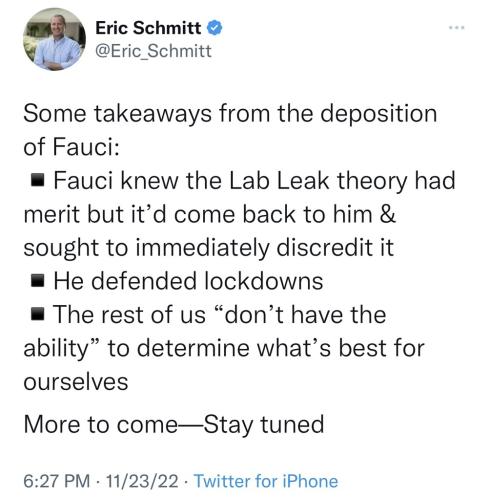This screenshot has width=490, height=500.
Task: Click the word 'ourselves' in tweet
Action: pos(76,382)
